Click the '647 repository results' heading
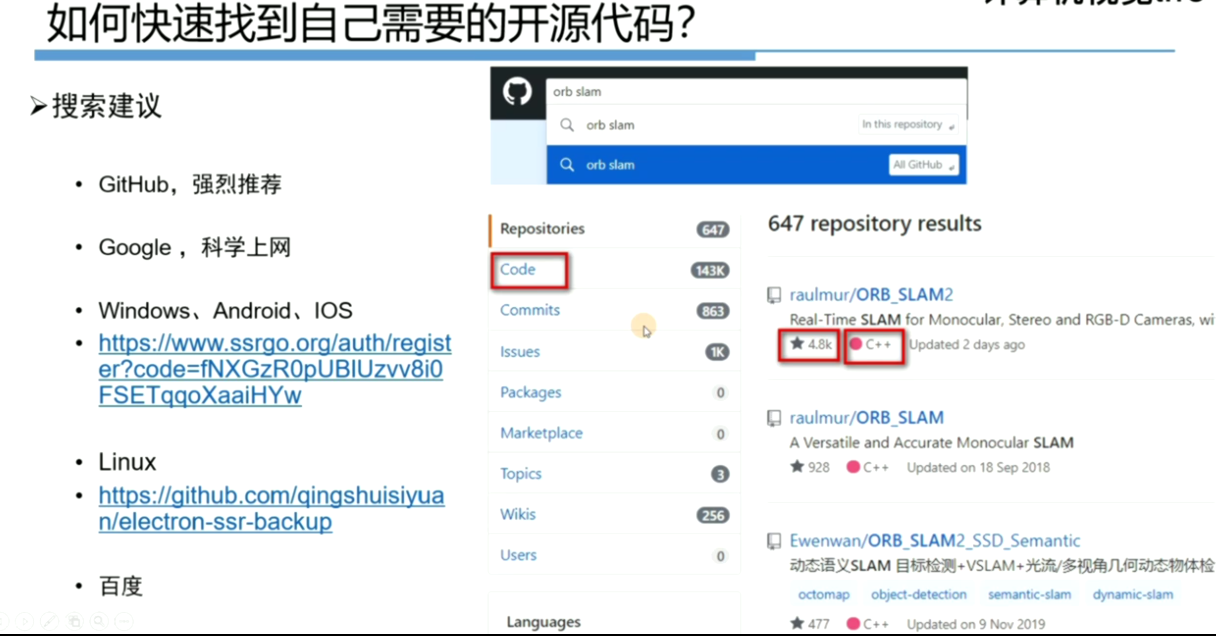 pyautogui.click(x=875, y=224)
